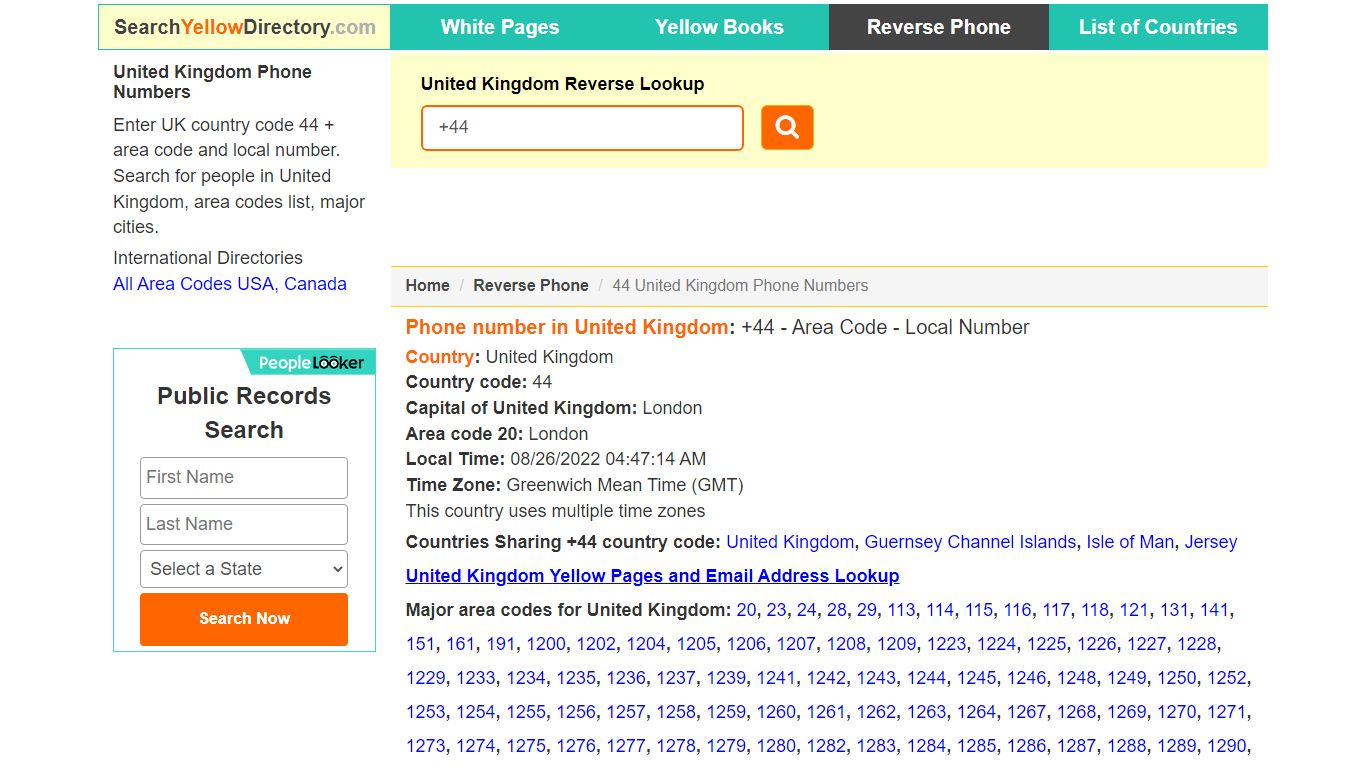
Task: Select area code 1223
Action: click(x=946, y=644)
